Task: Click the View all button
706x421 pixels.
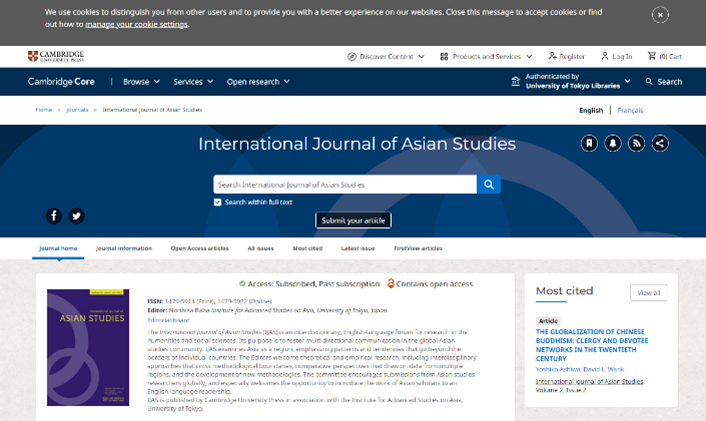Action: [648, 293]
